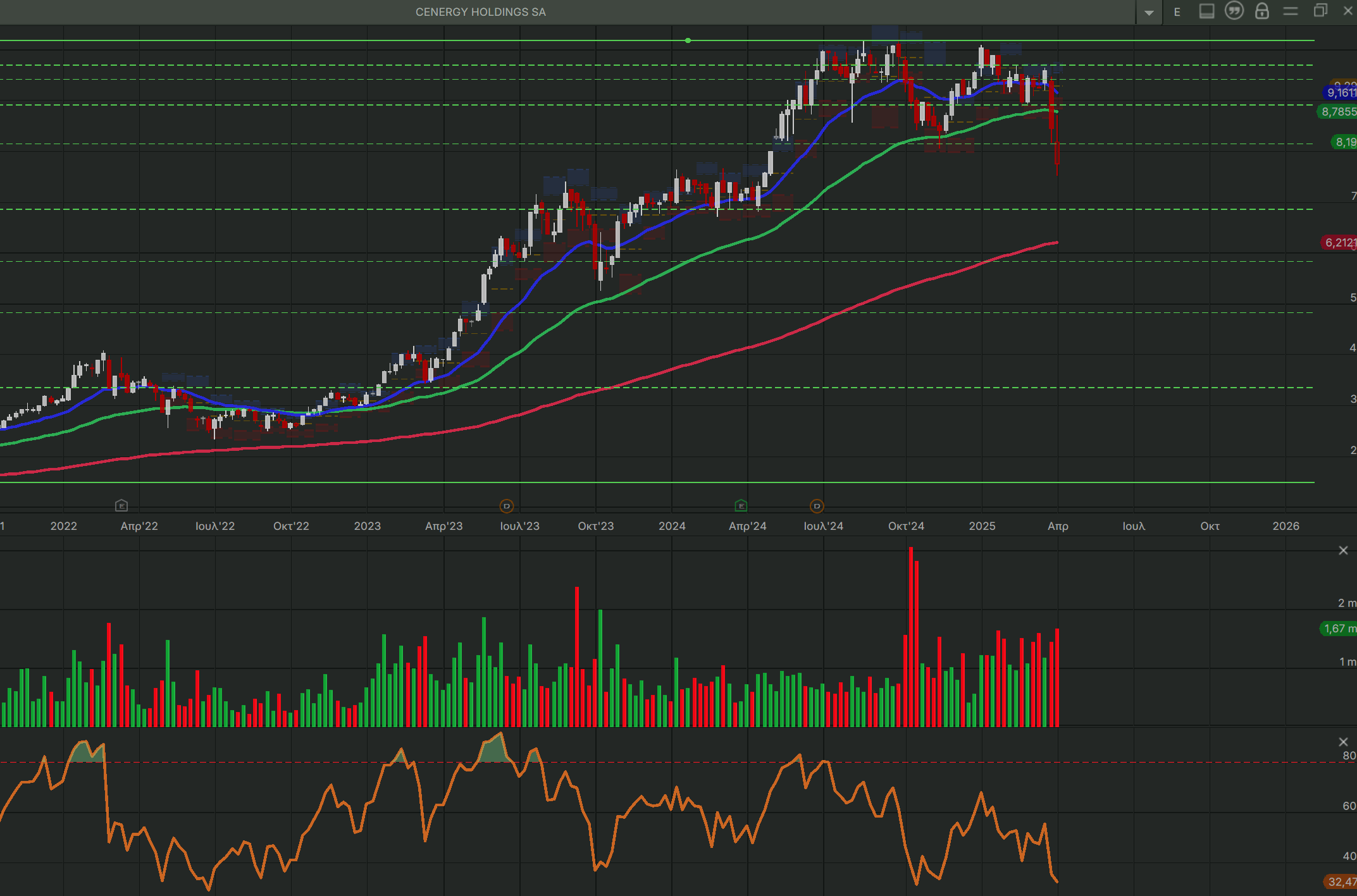Click the green 1,67 m volume label

tap(1339, 629)
